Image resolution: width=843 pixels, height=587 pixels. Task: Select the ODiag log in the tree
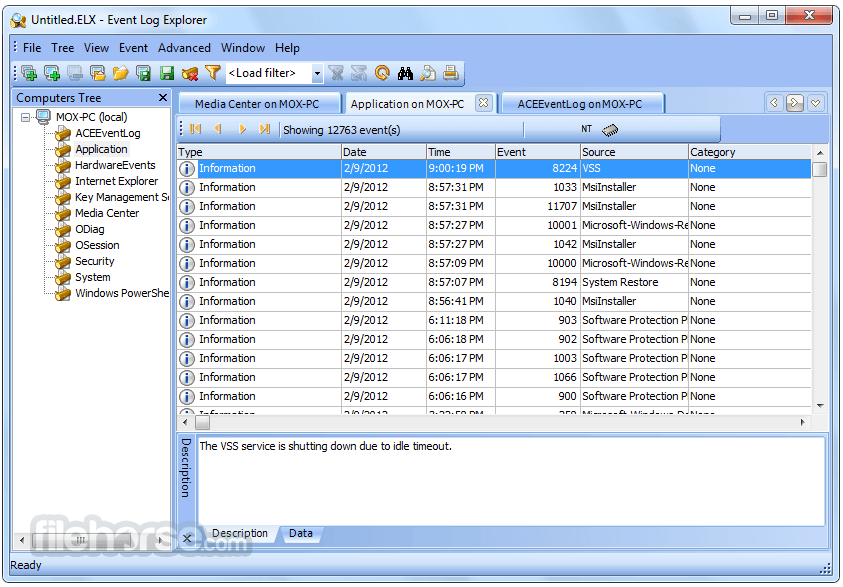click(x=90, y=229)
